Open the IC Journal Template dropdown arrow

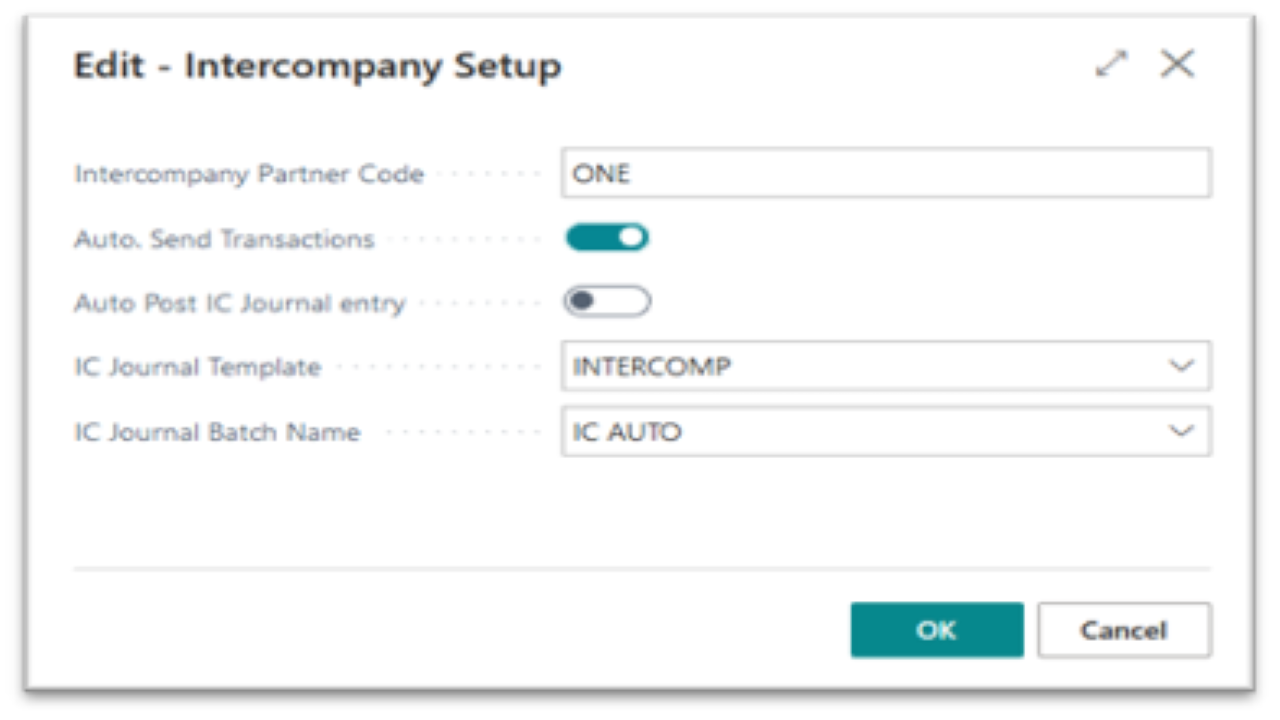tap(1181, 366)
